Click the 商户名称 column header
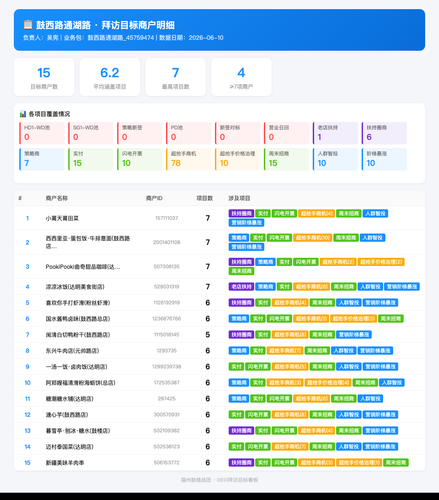This screenshot has width=439, height=500. pyautogui.click(x=57, y=198)
